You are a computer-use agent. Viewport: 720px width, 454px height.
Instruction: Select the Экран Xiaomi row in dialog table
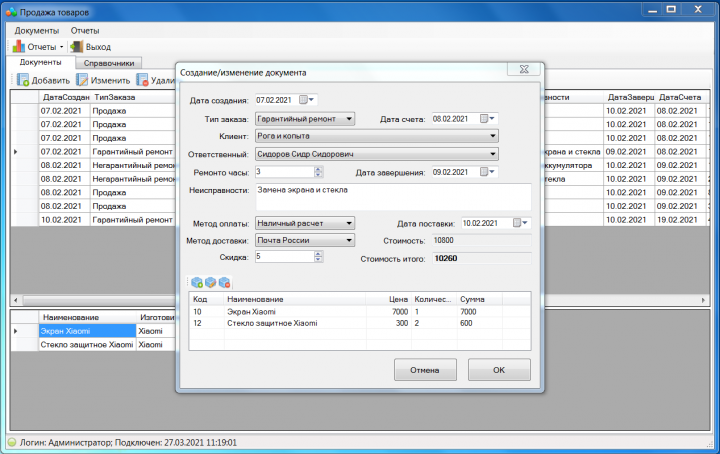[x=360, y=312]
